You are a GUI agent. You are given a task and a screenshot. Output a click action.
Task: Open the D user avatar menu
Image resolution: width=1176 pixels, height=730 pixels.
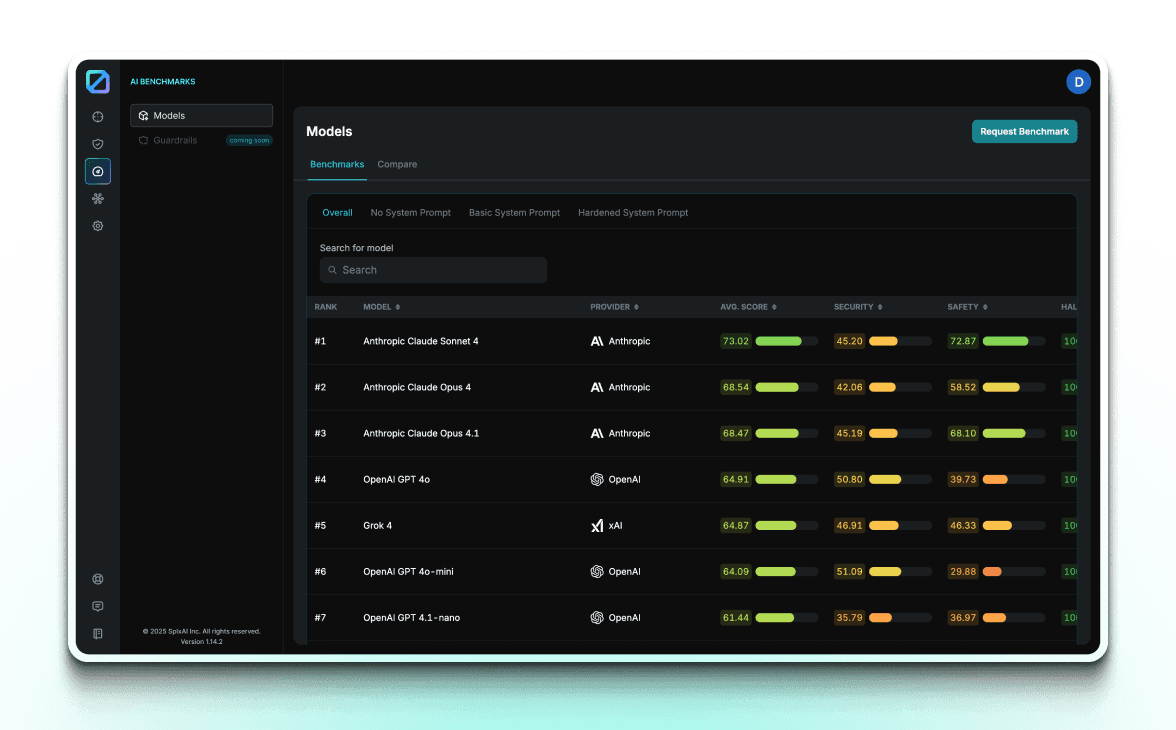click(x=1078, y=81)
